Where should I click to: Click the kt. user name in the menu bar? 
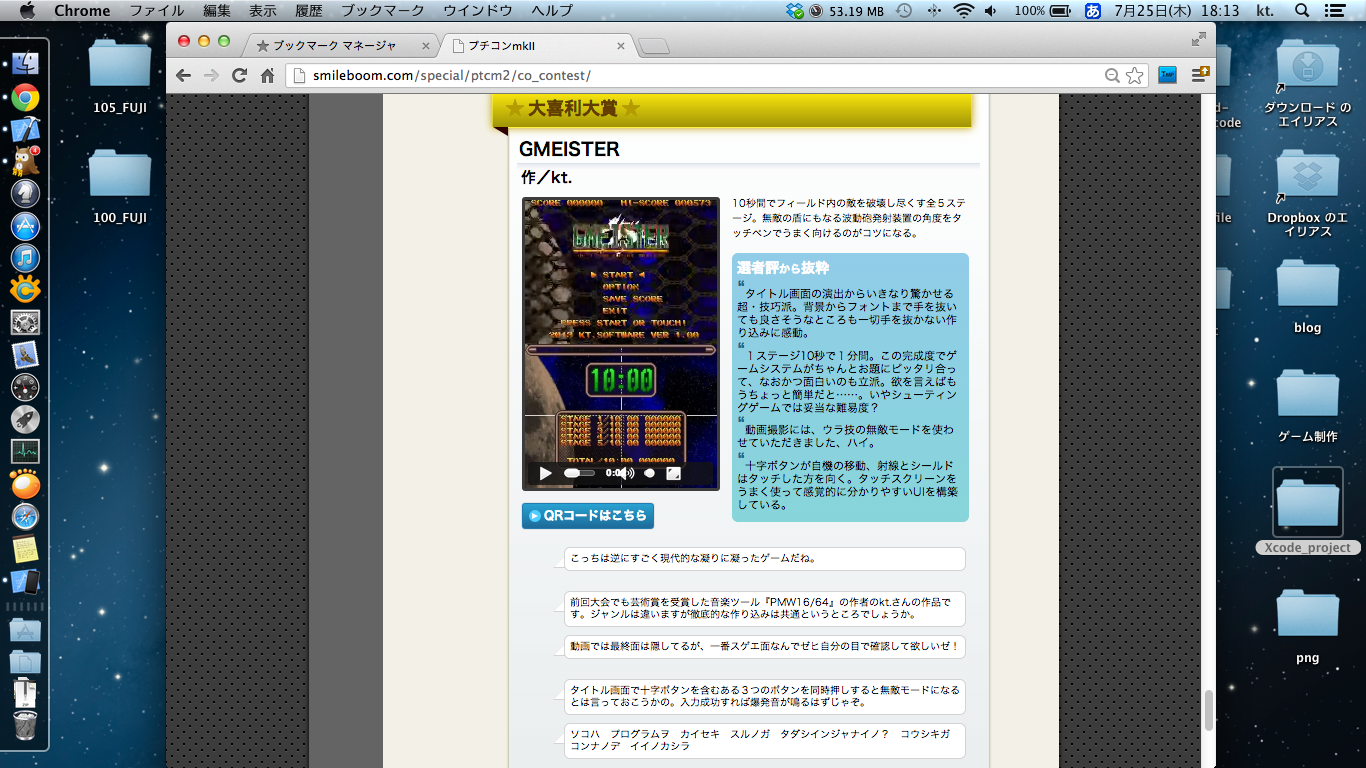[1267, 11]
